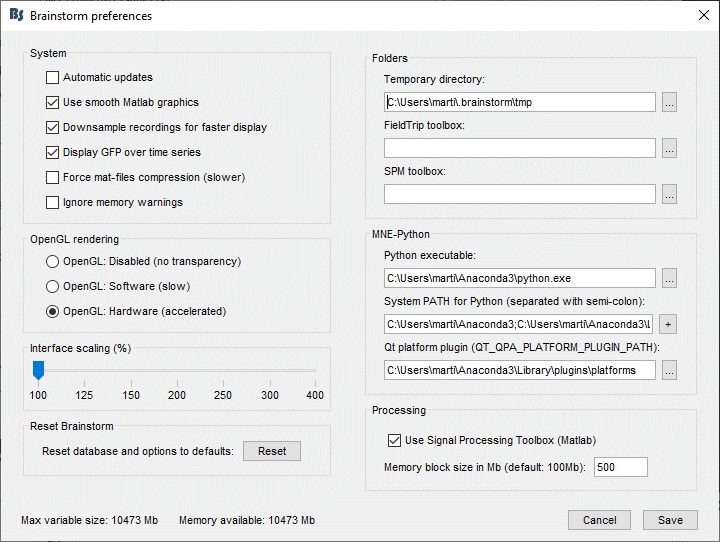
Task: Browse for Python executable path
Action: pos(670,278)
